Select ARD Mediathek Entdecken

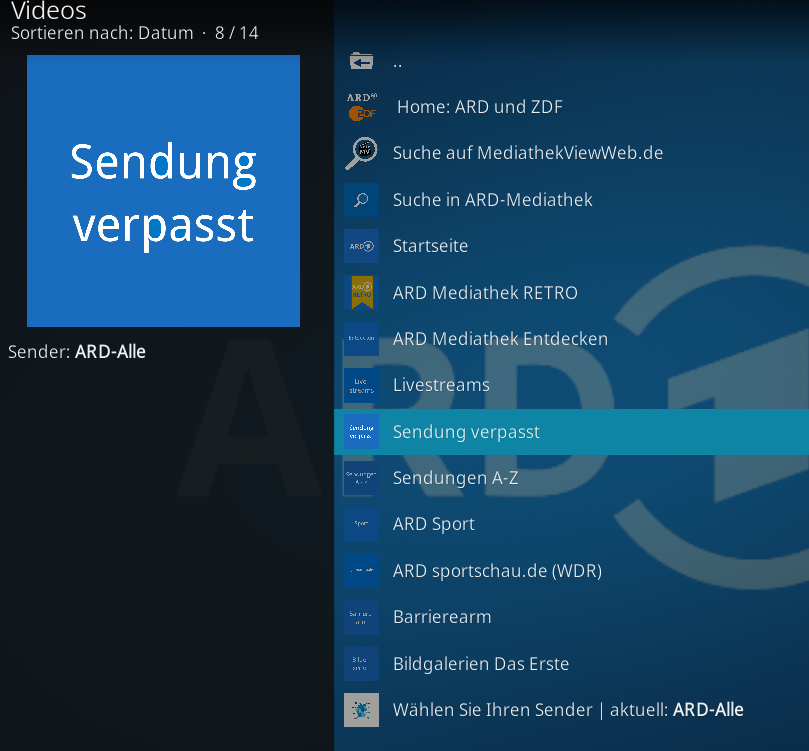point(571,339)
